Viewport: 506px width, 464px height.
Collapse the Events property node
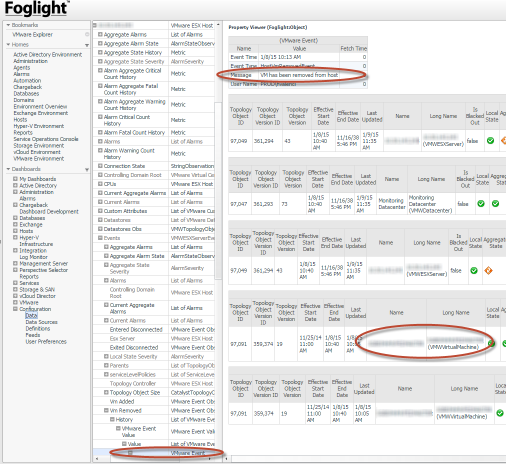pos(100,238)
